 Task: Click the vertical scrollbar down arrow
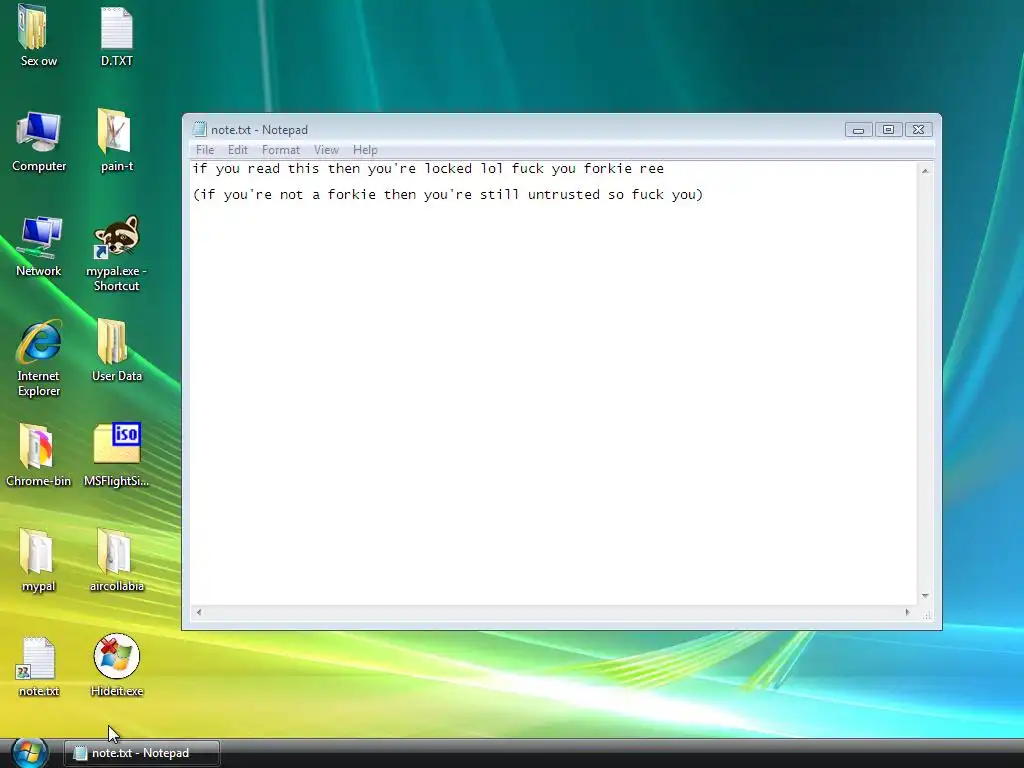pos(925,596)
